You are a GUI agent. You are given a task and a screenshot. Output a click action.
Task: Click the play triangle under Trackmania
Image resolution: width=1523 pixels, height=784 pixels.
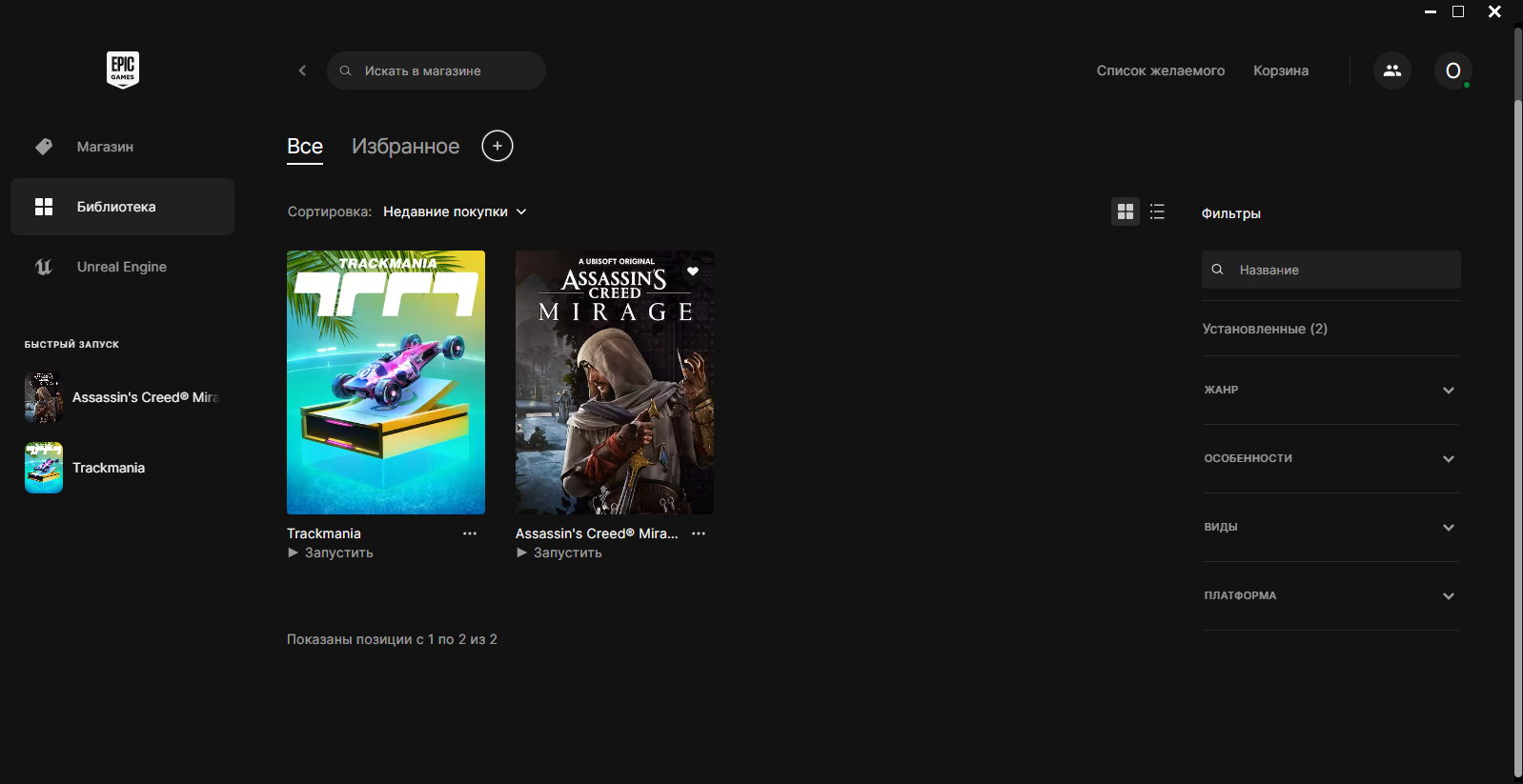click(x=294, y=553)
